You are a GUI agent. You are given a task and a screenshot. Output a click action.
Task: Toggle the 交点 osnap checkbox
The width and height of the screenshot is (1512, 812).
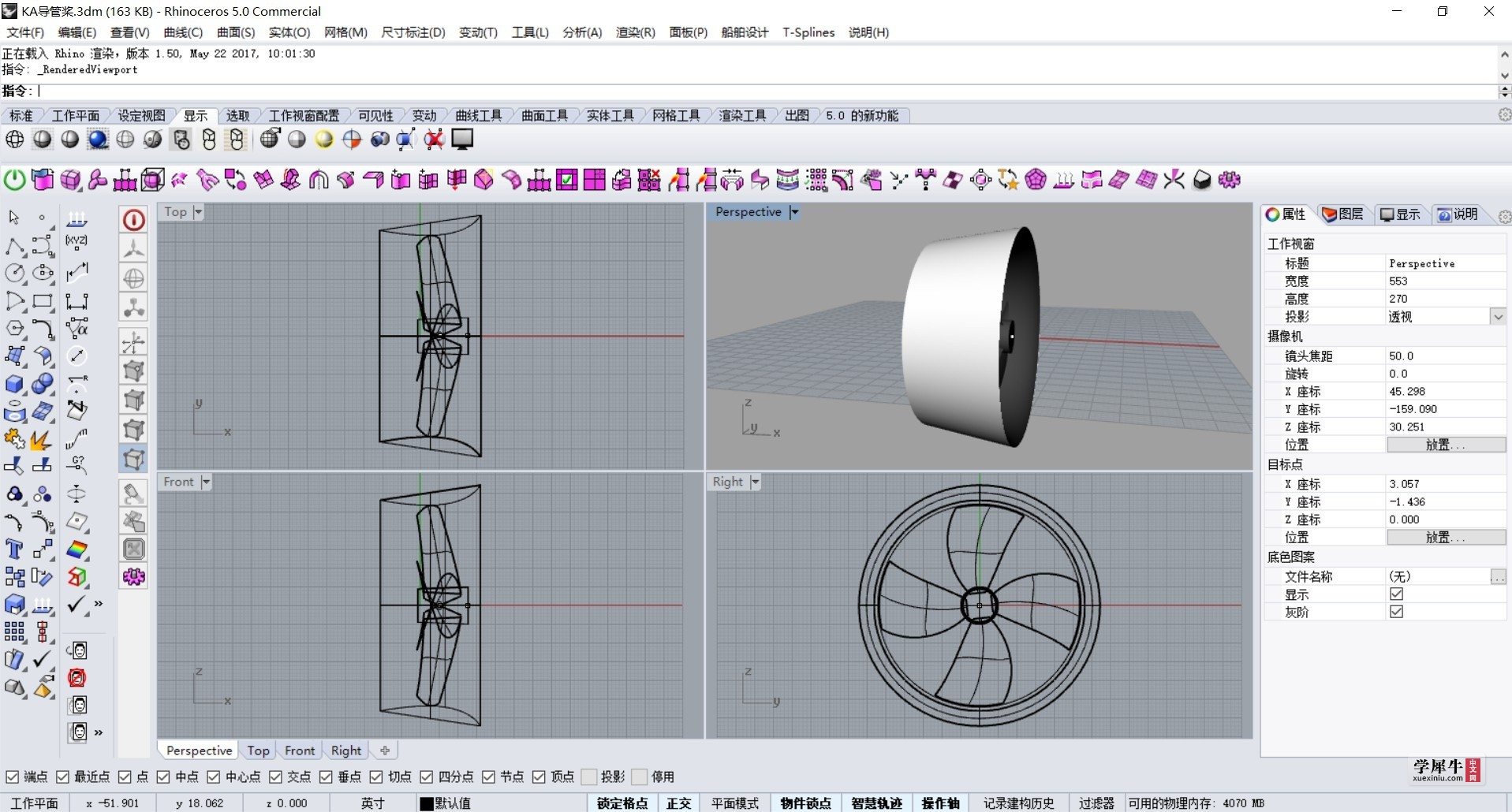click(275, 777)
